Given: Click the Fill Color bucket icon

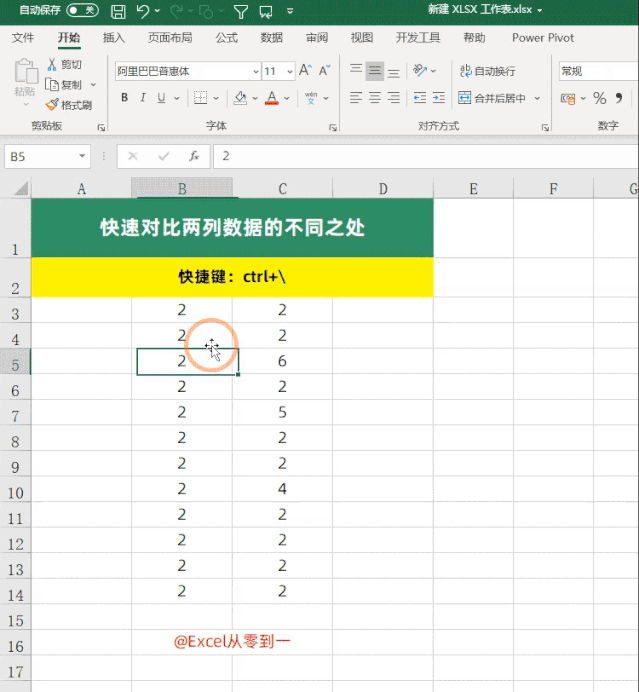Looking at the screenshot, I should (x=241, y=98).
